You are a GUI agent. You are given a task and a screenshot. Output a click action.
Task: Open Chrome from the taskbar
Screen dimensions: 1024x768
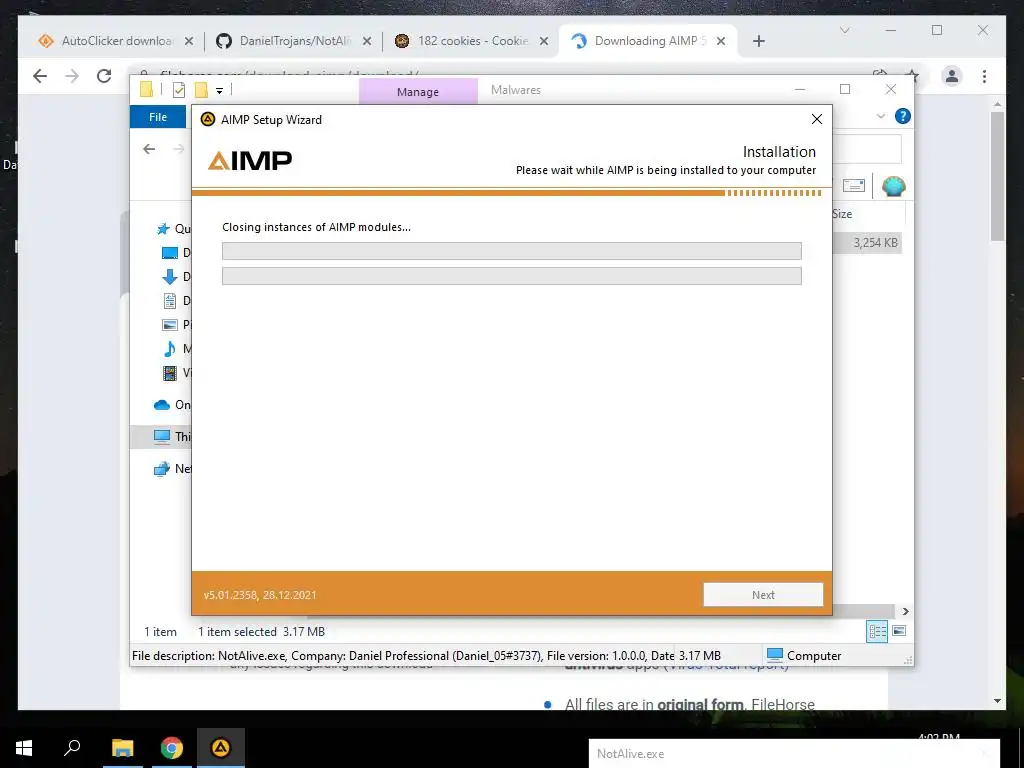click(x=172, y=748)
